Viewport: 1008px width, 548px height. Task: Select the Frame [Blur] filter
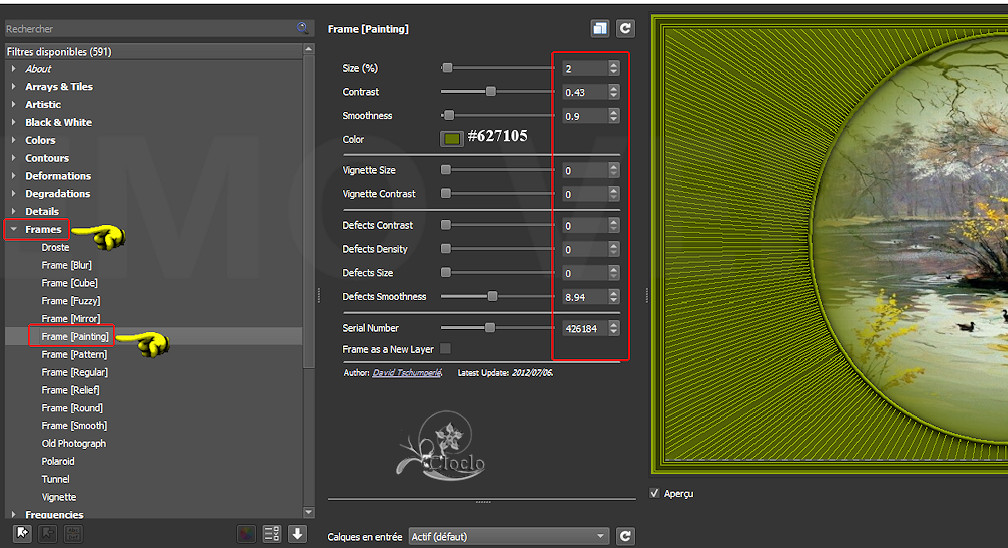pyautogui.click(x=69, y=266)
